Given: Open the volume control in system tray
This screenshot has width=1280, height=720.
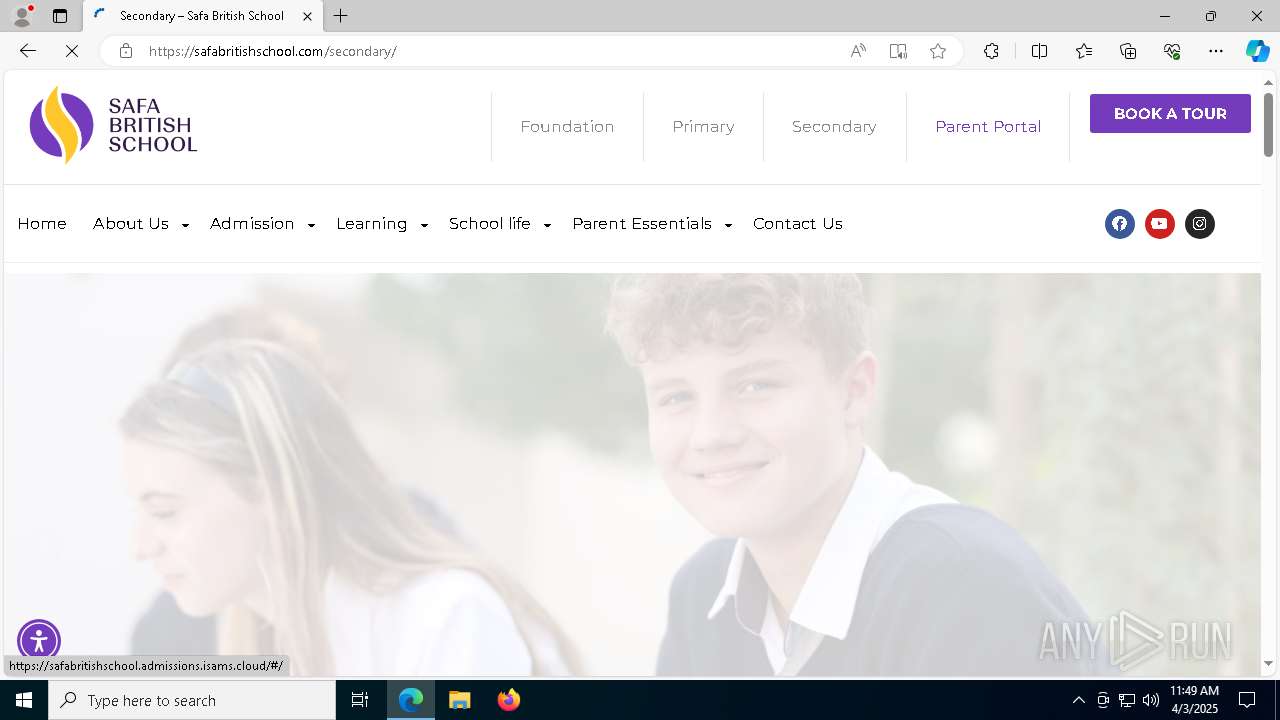Looking at the screenshot, I should click(1151, 700).
